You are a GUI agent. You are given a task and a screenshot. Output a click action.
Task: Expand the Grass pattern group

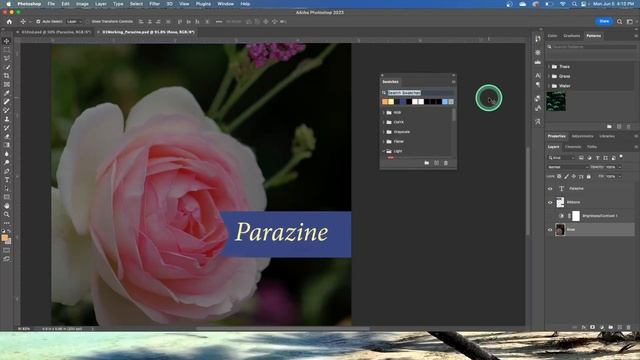click(x=549, y=76)
